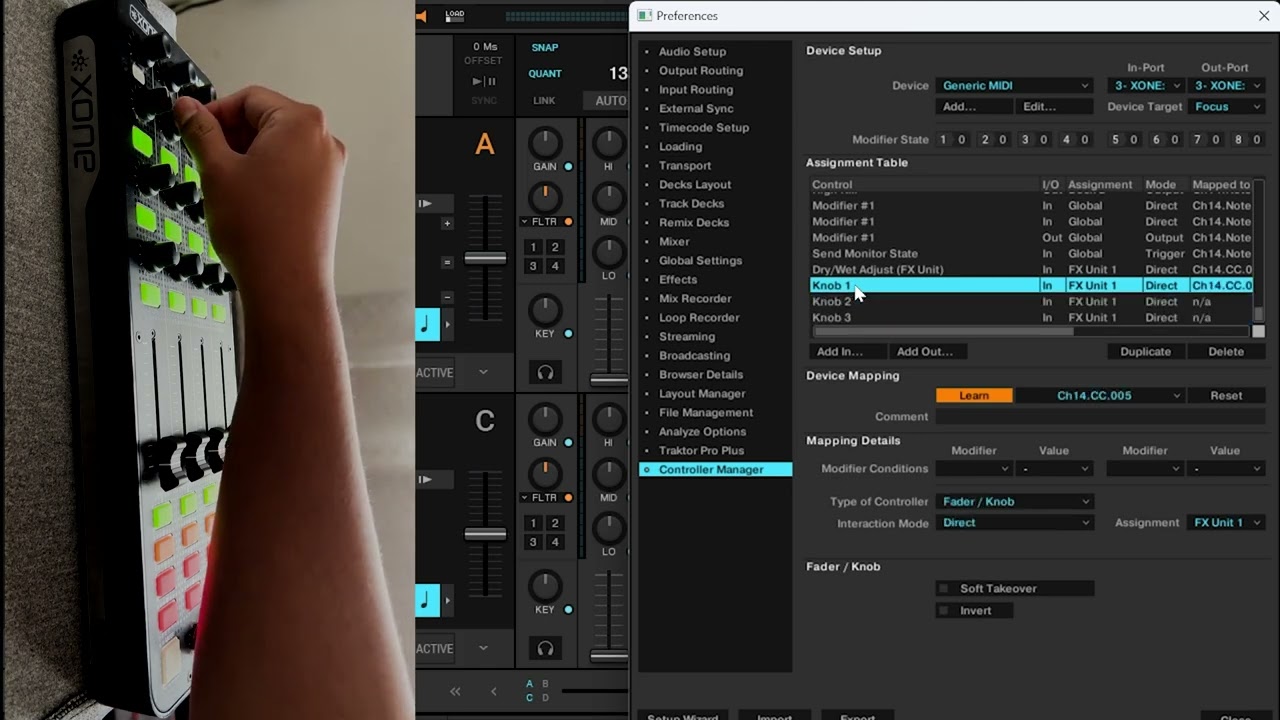Open the Assignment FX Unit 1 dropdown

point(1227,522)
